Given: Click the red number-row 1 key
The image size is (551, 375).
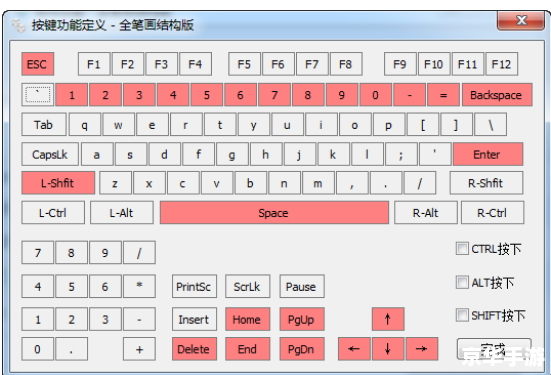Looking at the screenshot, I should [x=71, y=95].
